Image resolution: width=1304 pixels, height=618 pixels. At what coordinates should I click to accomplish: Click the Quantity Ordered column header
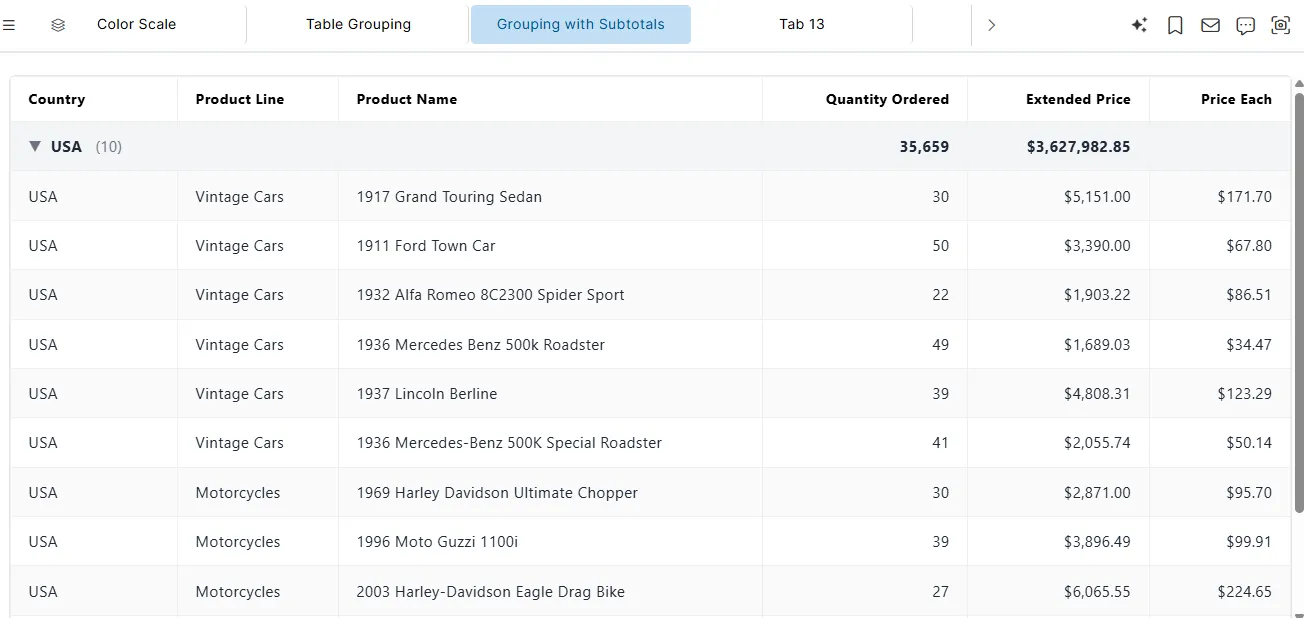tap(887, 99)
